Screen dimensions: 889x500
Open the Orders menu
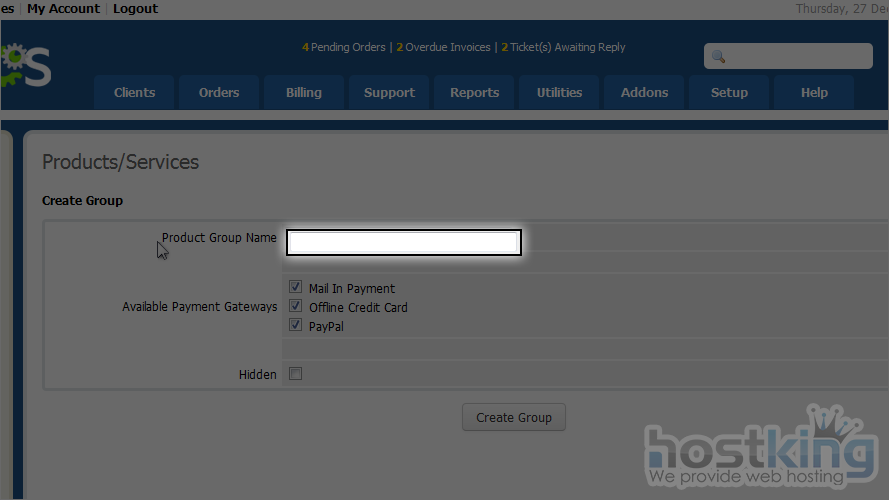219,92
